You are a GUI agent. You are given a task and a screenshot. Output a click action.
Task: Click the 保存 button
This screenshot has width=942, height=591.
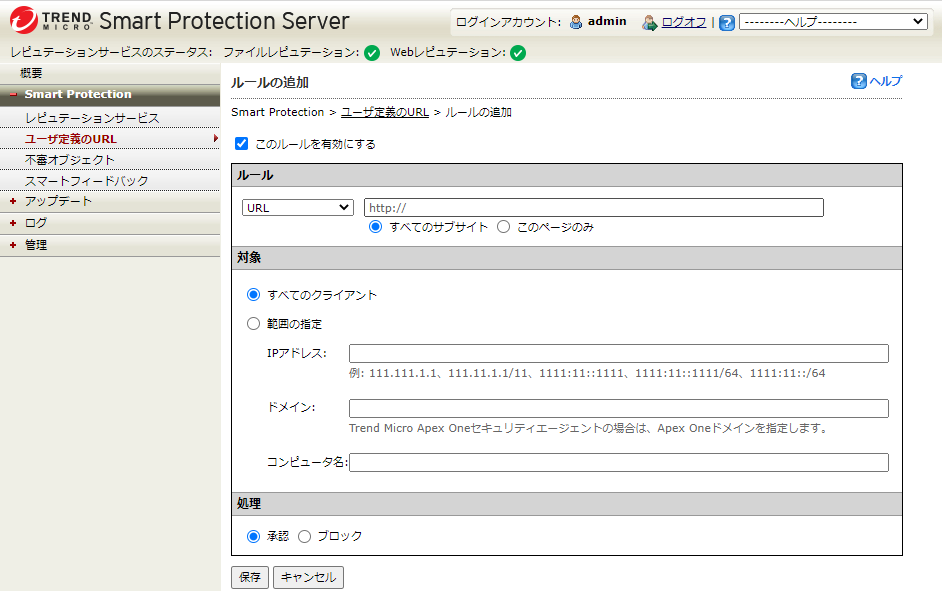point(250,577)
